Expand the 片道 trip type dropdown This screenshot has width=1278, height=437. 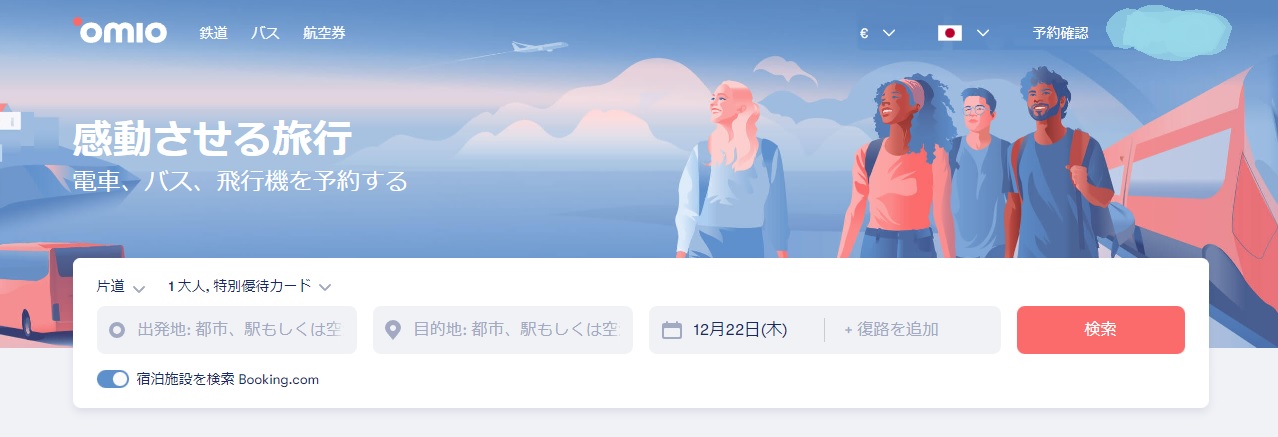point(121,287)
